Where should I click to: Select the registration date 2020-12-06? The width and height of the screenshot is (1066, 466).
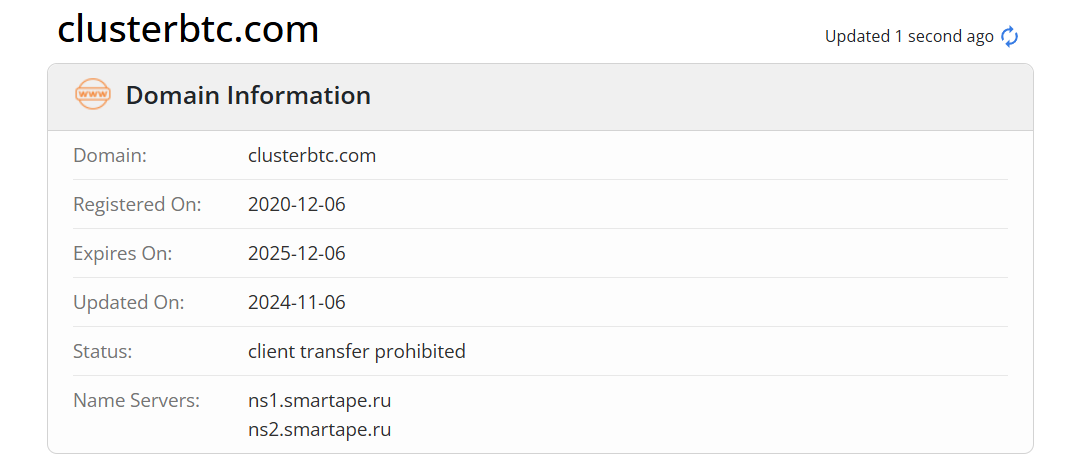(297, 205)
